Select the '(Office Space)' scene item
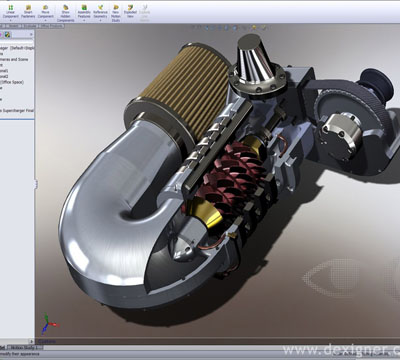 pos(12,82)
